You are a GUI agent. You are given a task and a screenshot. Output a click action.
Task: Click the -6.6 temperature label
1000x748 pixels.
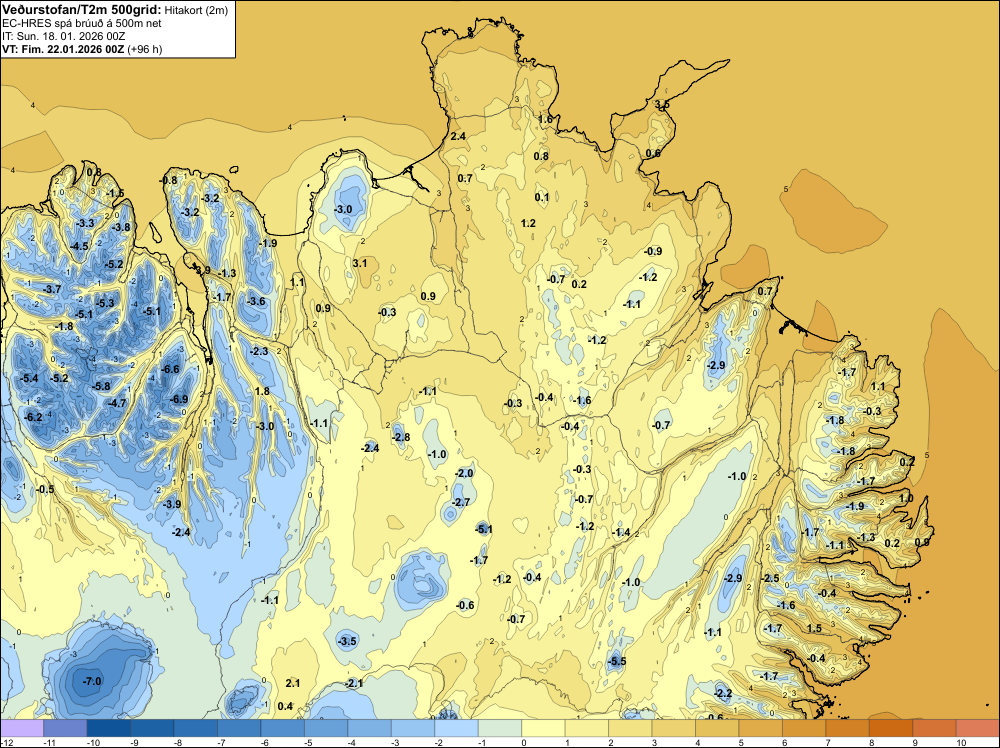pyautogui.click(x=170, y=369)
